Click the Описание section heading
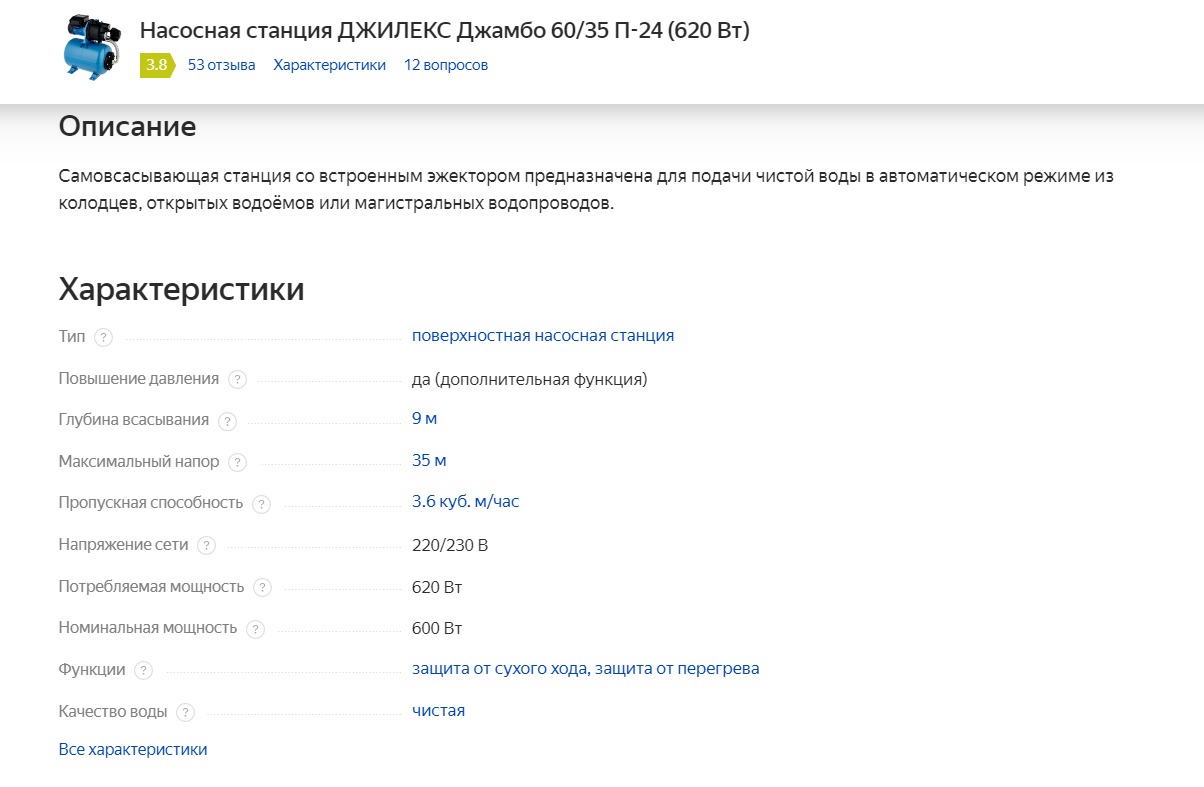1204x787 pixels. 128,127
